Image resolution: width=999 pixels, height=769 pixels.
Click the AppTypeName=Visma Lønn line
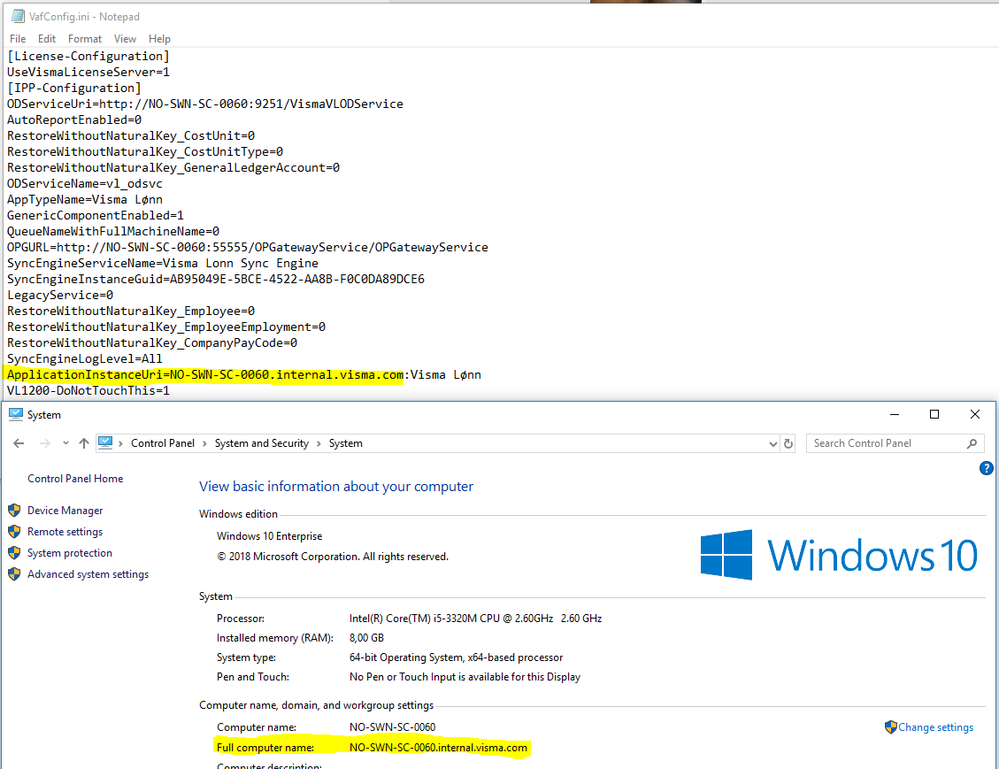pos(85,199)
